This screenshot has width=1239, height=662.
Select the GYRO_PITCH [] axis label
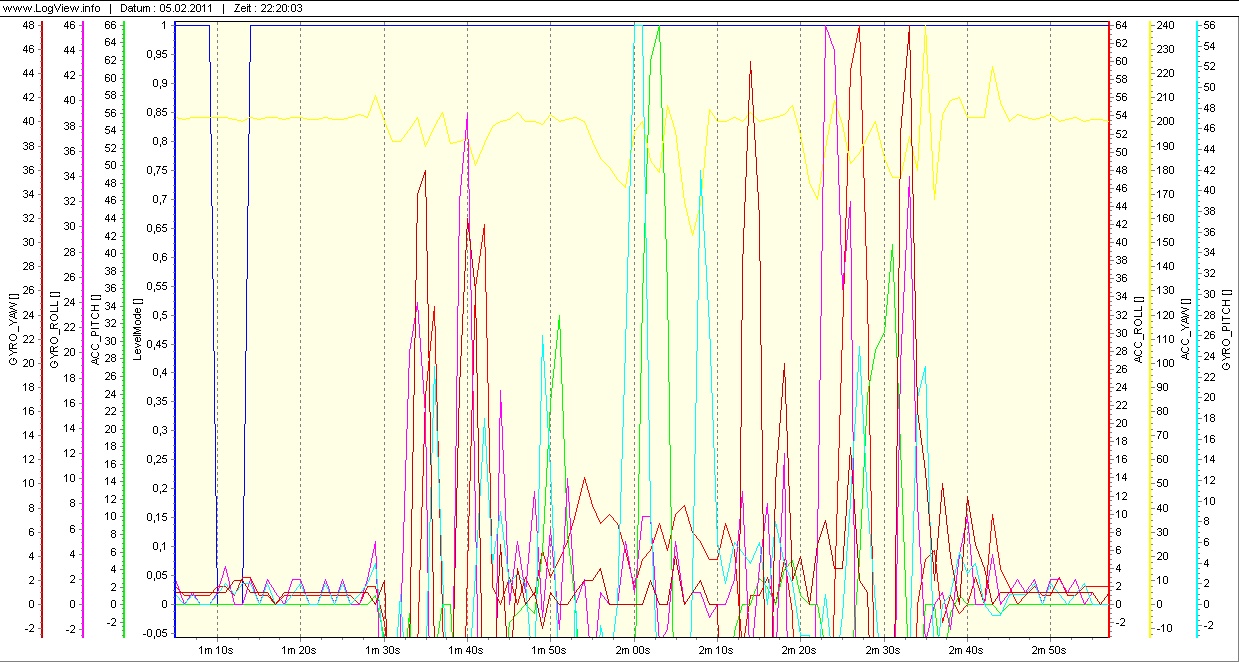pos(1227,331)
